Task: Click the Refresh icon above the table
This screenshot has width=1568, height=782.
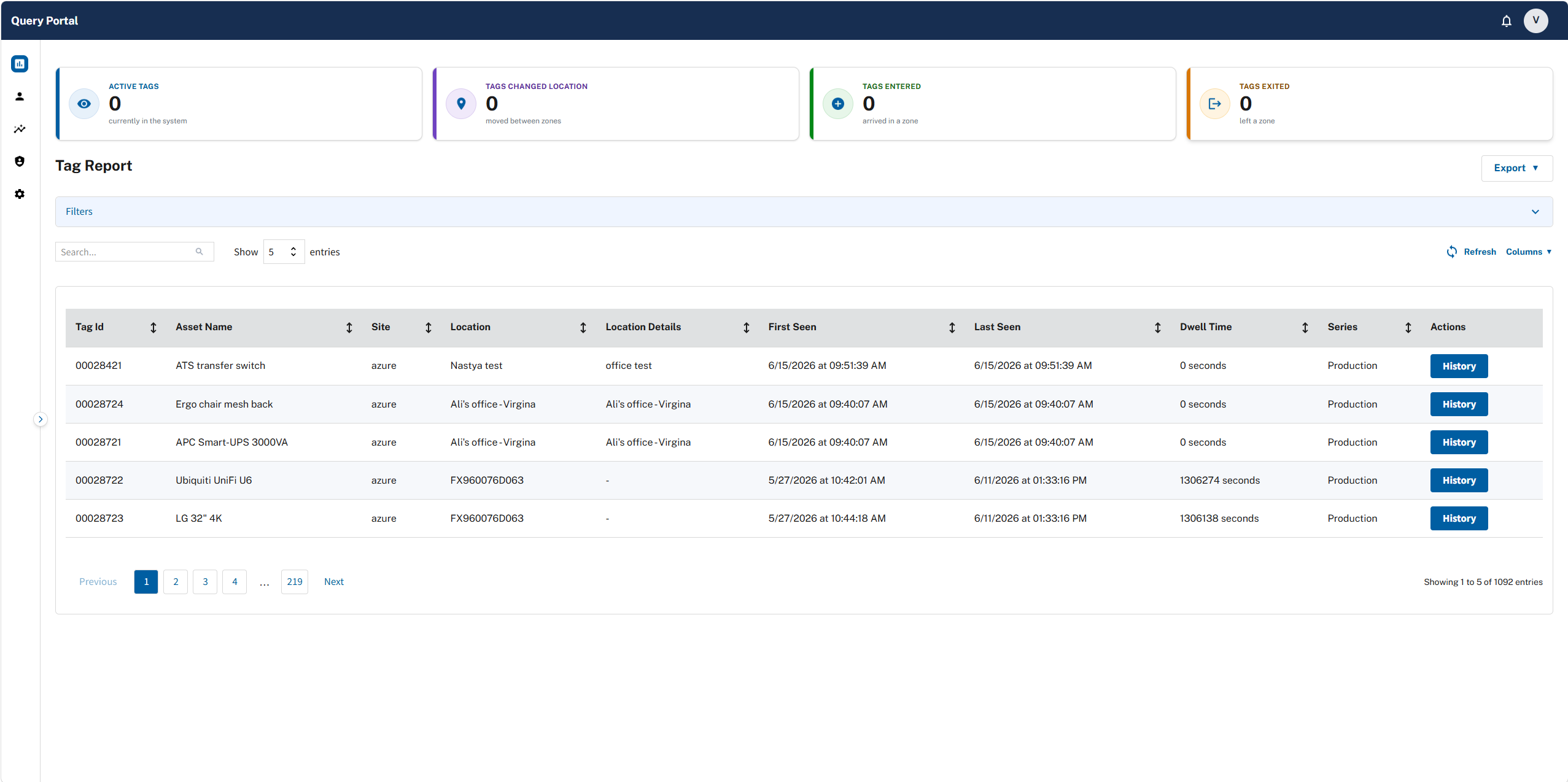Action: [1451, 252]
